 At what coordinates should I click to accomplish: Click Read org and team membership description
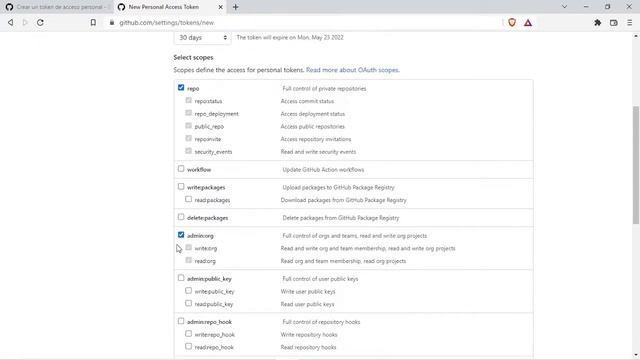pos(343,261)
